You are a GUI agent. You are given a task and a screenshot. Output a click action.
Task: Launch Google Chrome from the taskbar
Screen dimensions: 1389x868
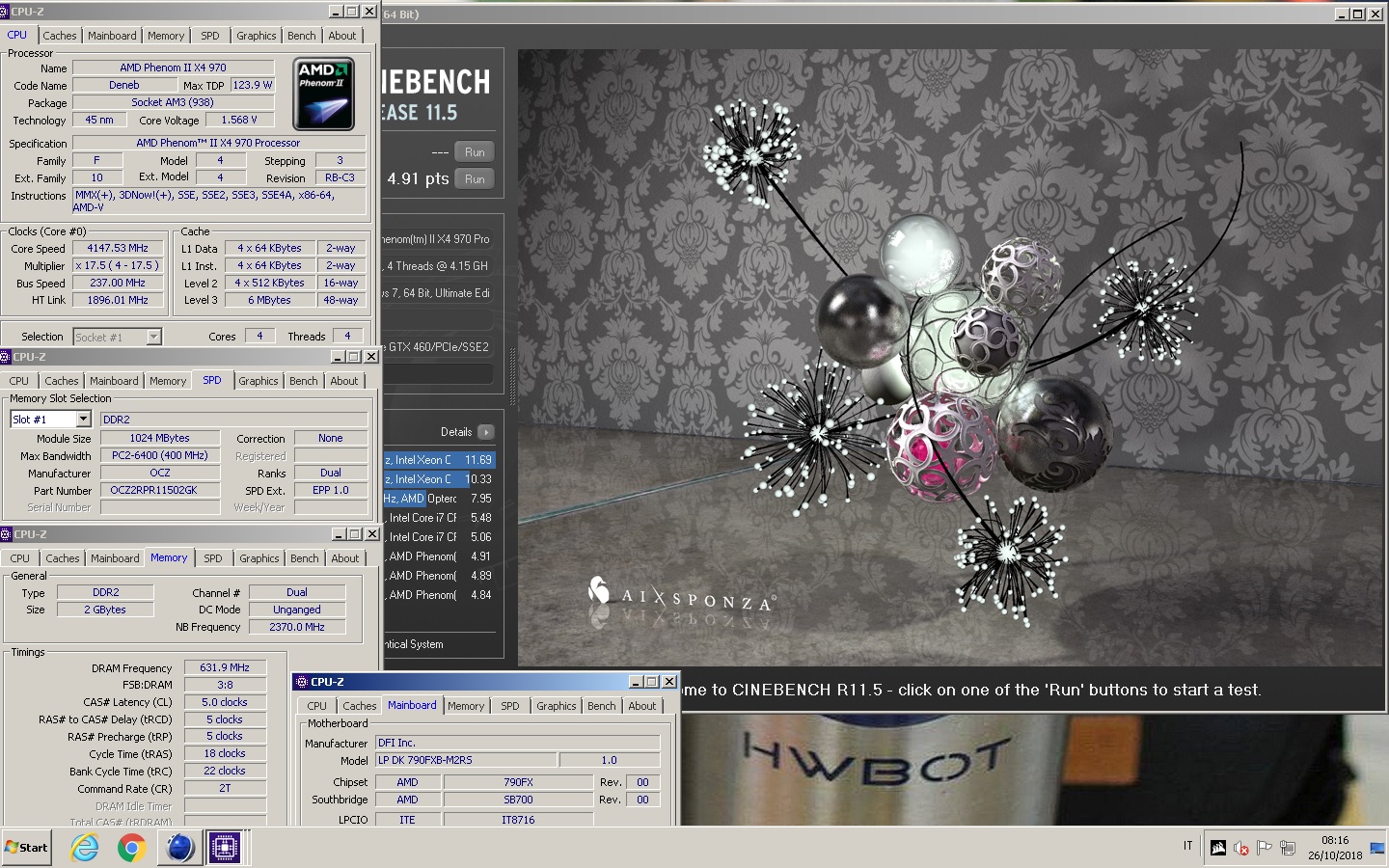pyautogui.click(x=131, y=848)
